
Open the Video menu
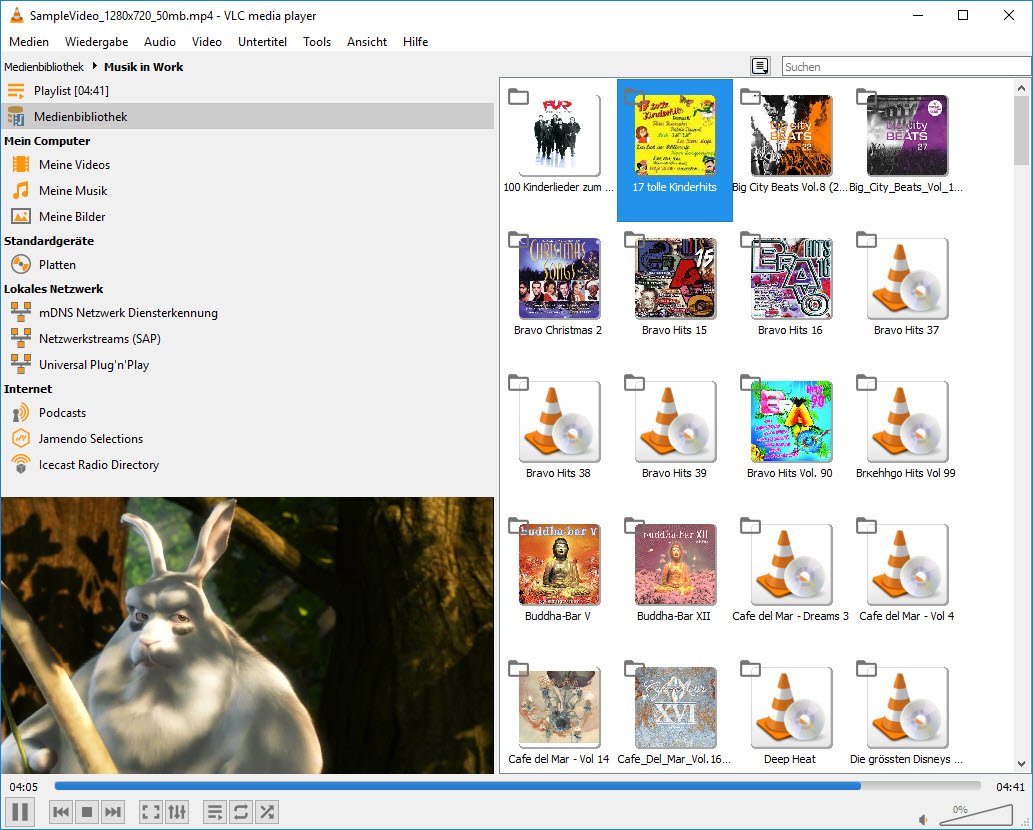tap(207, 42)
